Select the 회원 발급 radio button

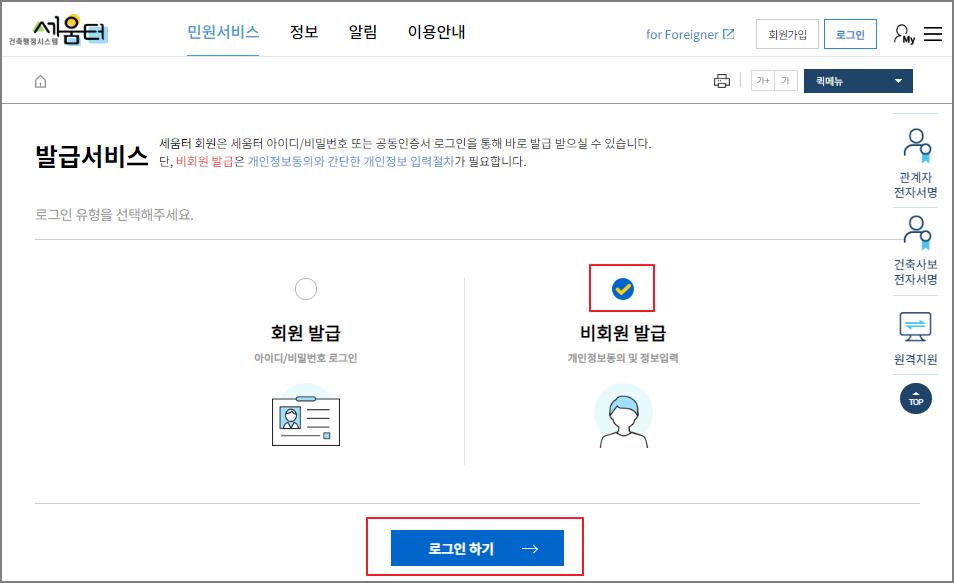306,288
